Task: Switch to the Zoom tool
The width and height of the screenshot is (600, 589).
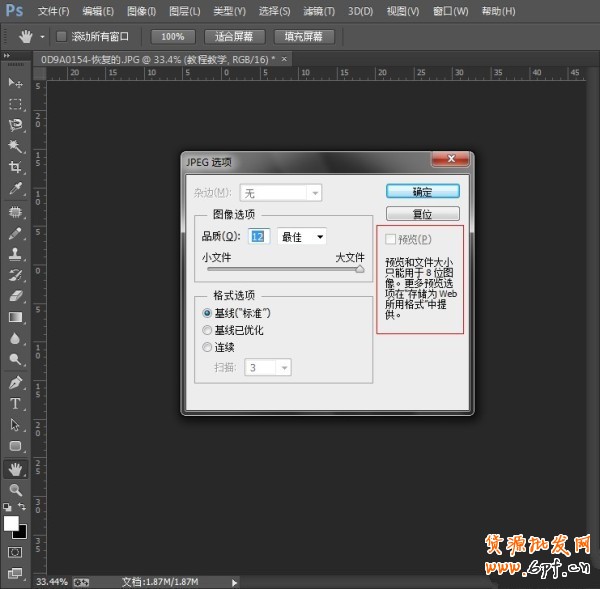Action: point(15,490)
